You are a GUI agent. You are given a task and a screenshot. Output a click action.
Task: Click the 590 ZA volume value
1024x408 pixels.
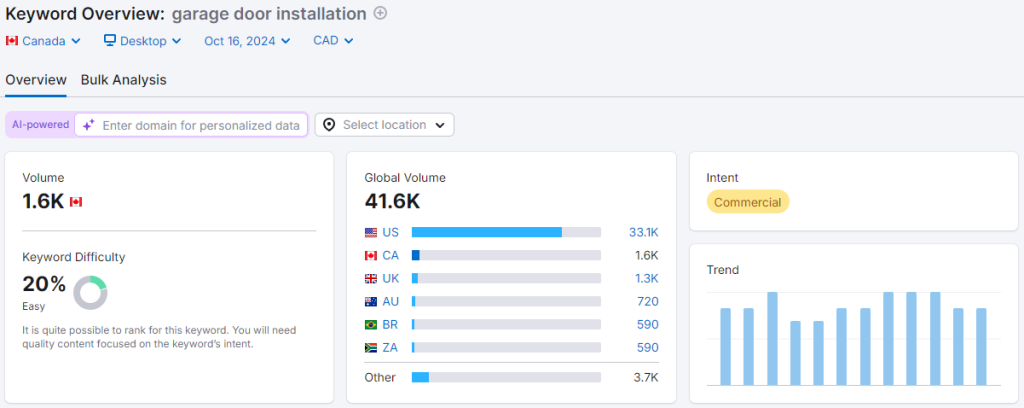point(648,347)
